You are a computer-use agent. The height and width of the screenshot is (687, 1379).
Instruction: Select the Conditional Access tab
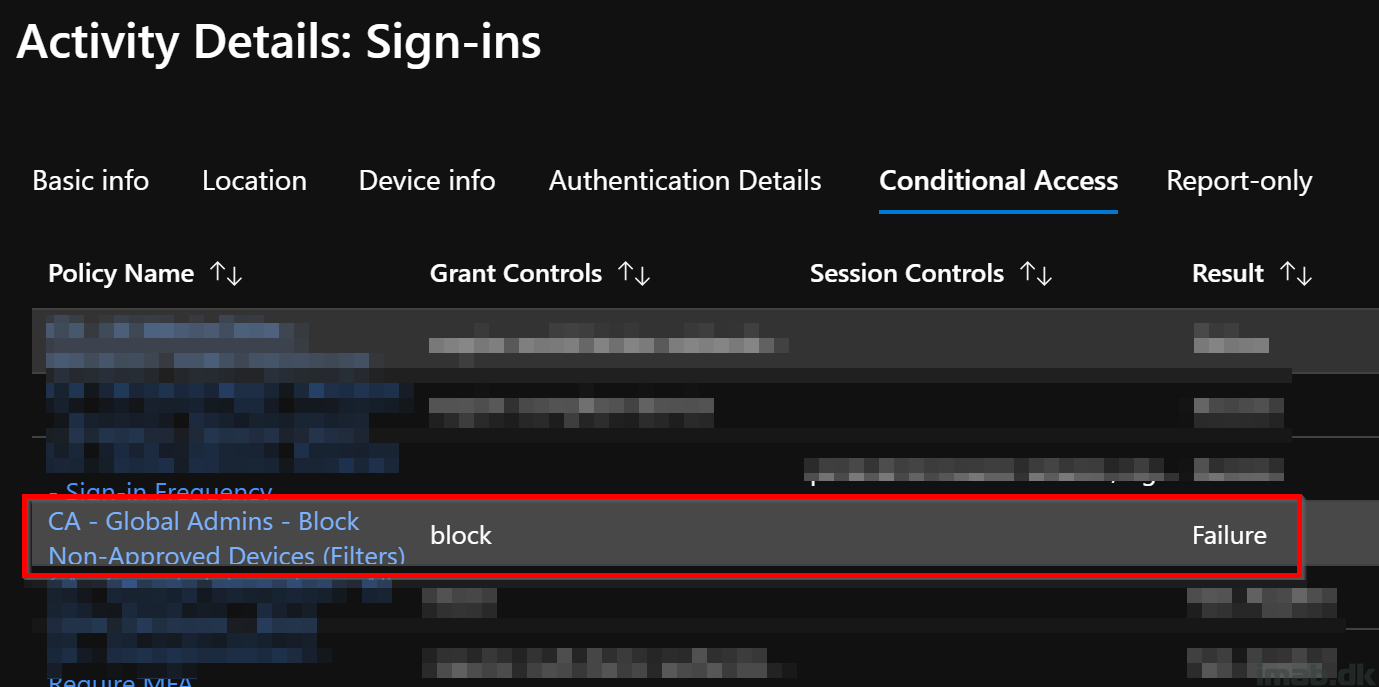(998, 181)
